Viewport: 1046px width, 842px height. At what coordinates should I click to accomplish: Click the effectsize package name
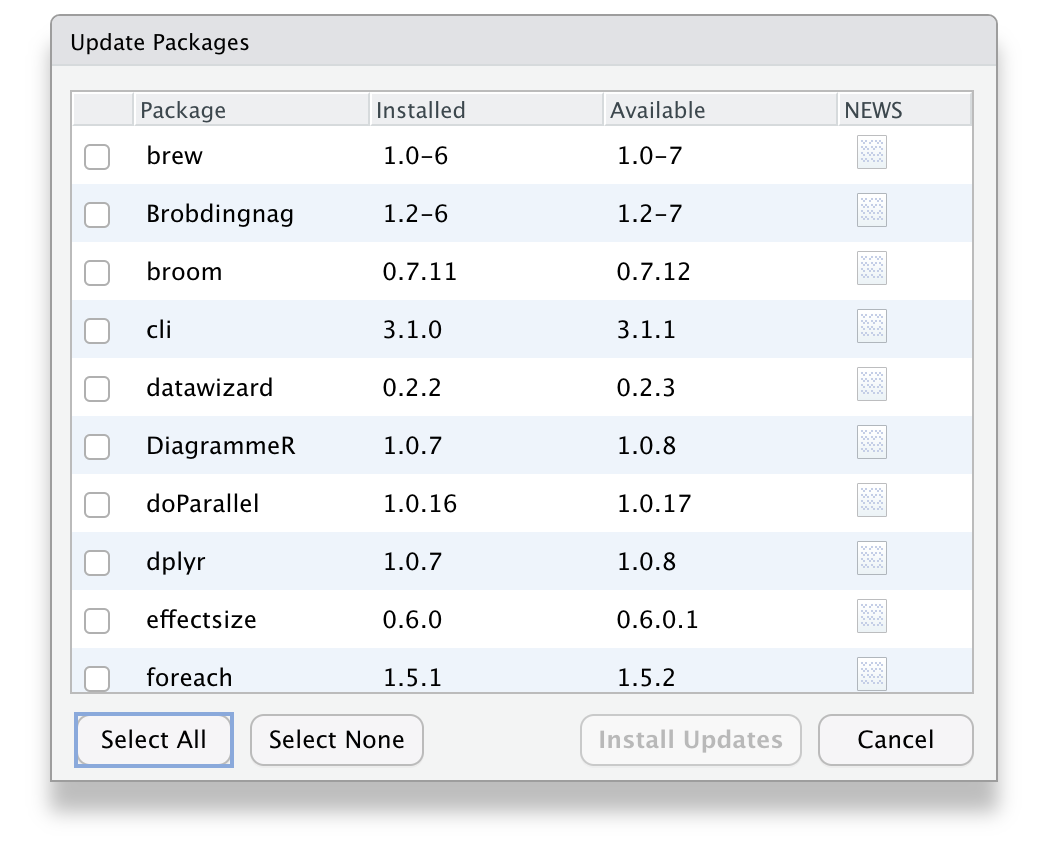click(201, 620)
